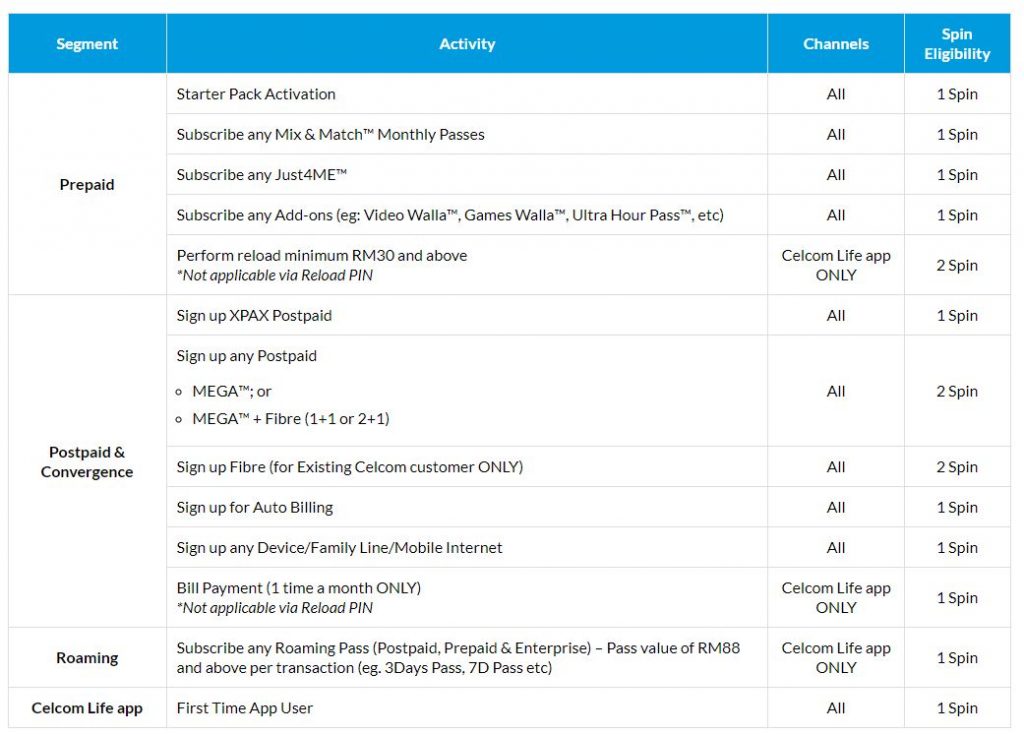Select the Prepaid segment cell
Viewport: 1024px width, 735px height.
(87, 185)
